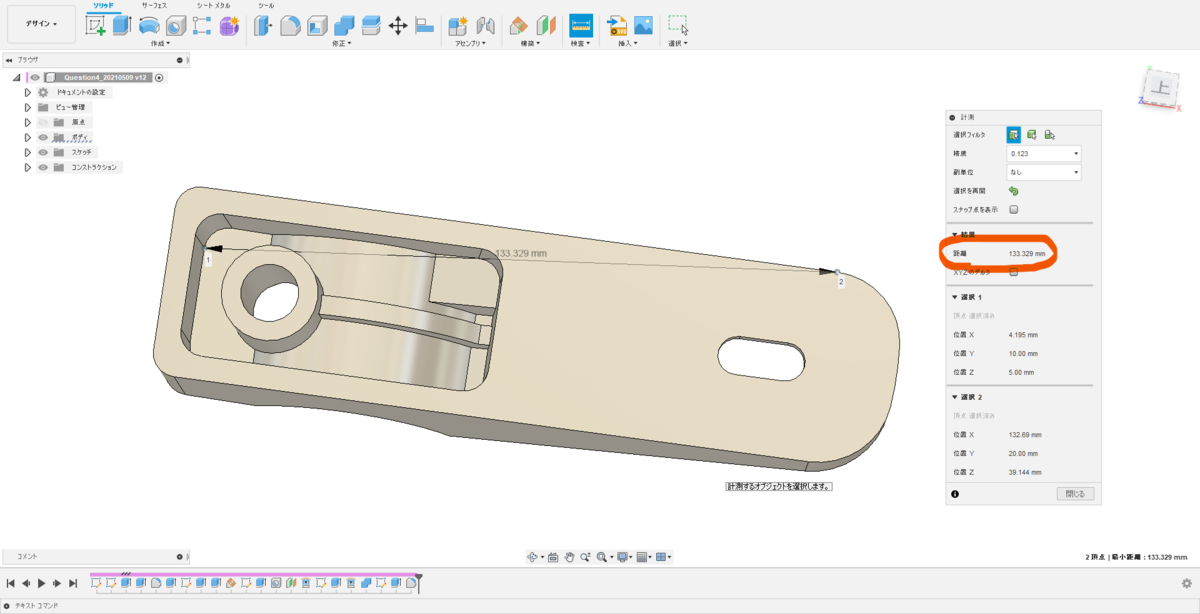The image size is (1200, 614).
Task: Select the Insert Image/Decal tool
Action: [643, 26]
